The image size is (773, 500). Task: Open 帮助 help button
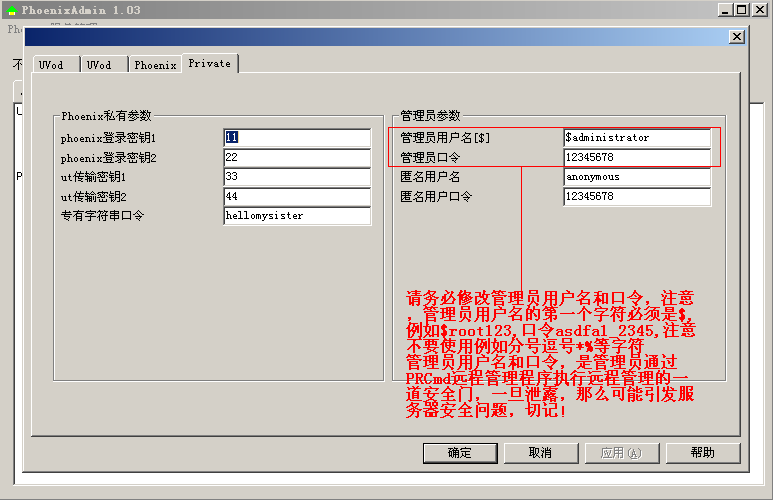coord(703,453)
